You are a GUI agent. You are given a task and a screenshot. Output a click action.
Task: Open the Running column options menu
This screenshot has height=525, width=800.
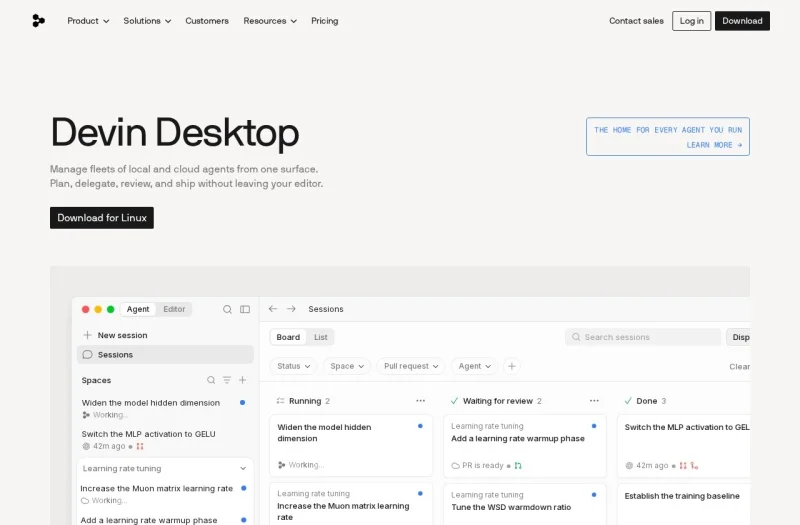point(420,401)
